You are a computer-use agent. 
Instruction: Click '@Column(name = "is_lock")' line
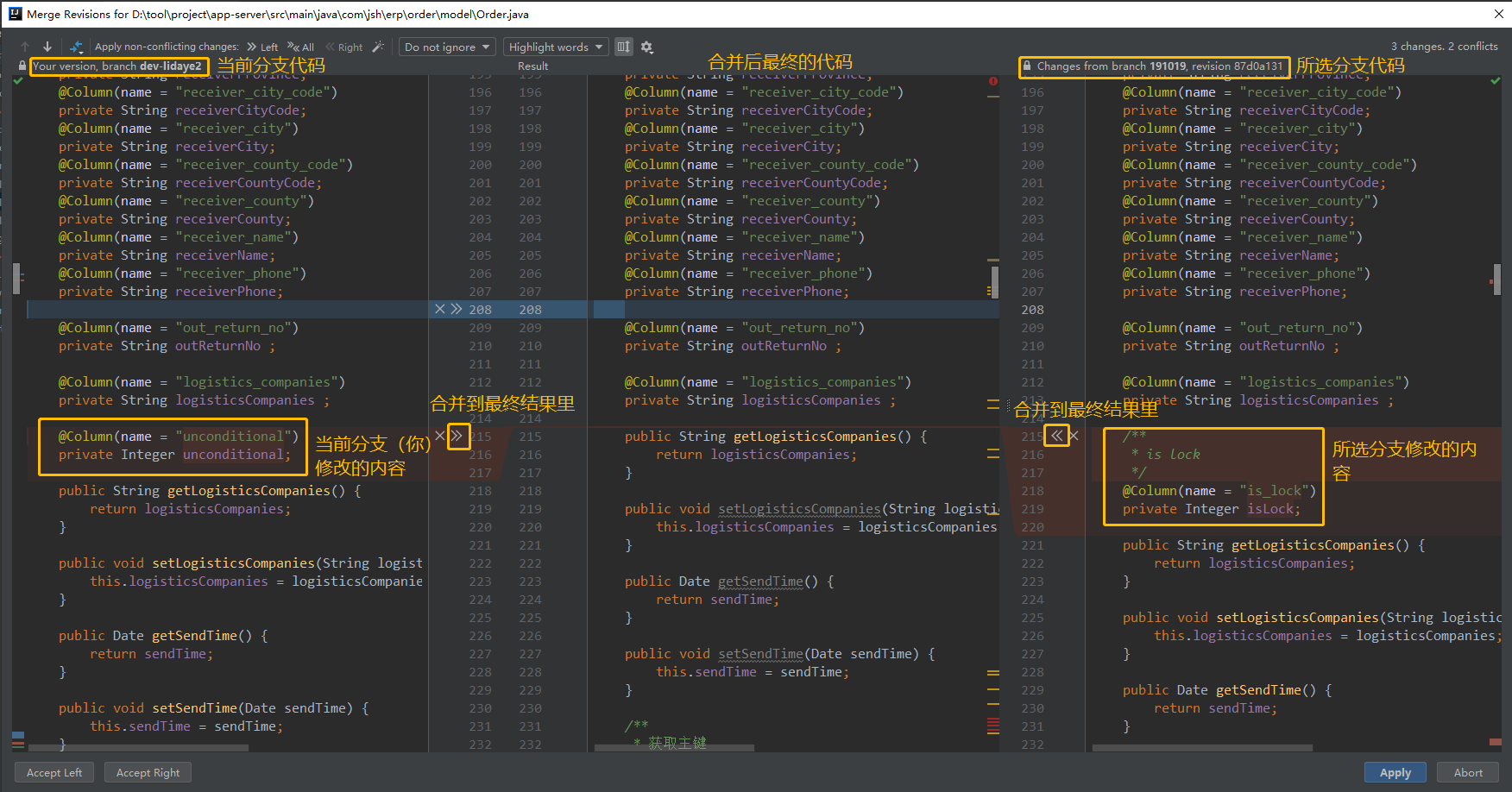(1219, 491)
